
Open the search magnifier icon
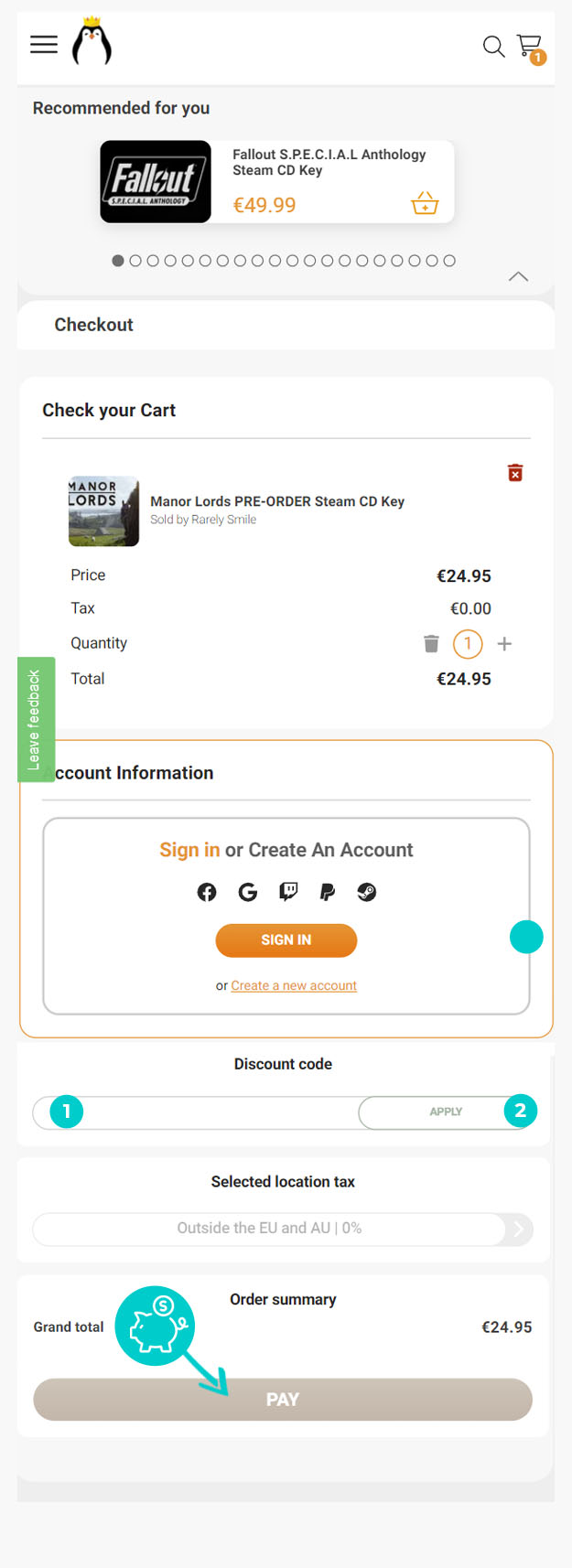click(x=493, y=46)
